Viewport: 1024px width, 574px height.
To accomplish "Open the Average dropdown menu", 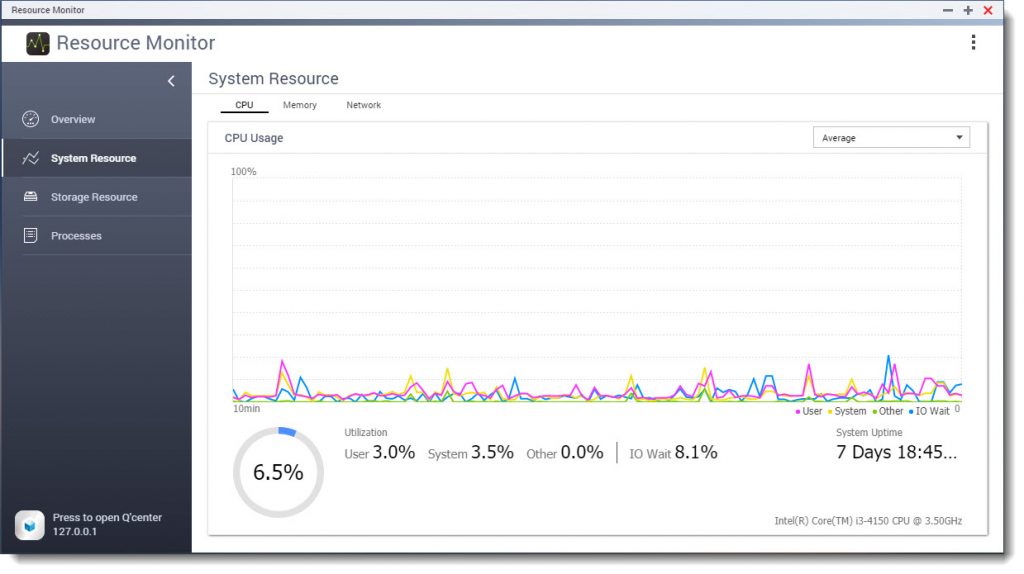I will (x=891, y=138).
